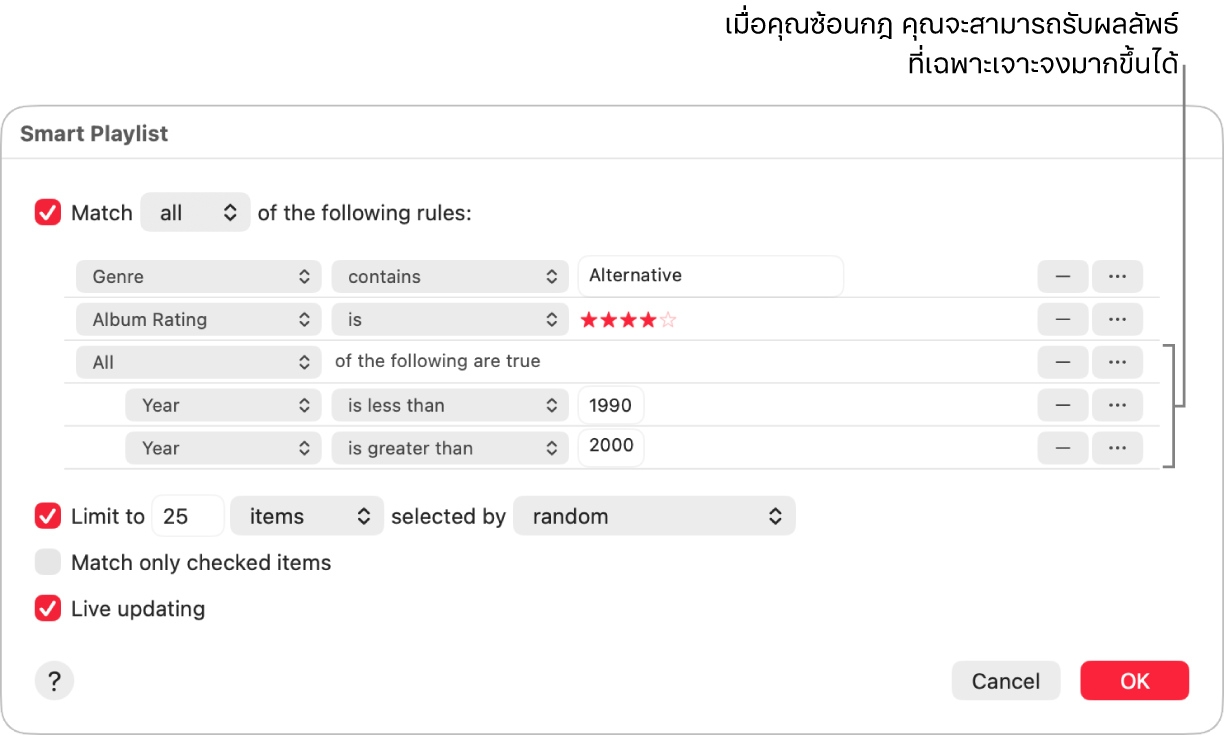Confirm the playlist with OK
The height and width of the screenshot is (737, 1226).
pos(1134,681)
